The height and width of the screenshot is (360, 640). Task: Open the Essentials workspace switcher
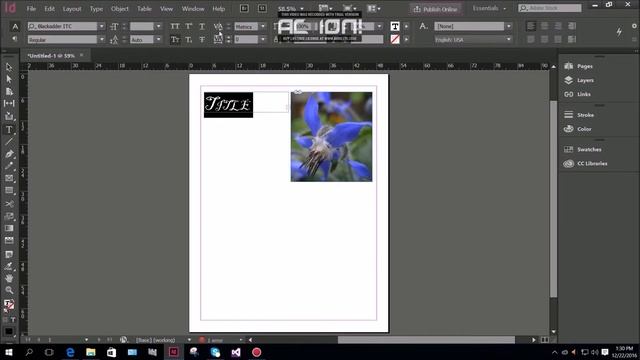pos(489,8)
